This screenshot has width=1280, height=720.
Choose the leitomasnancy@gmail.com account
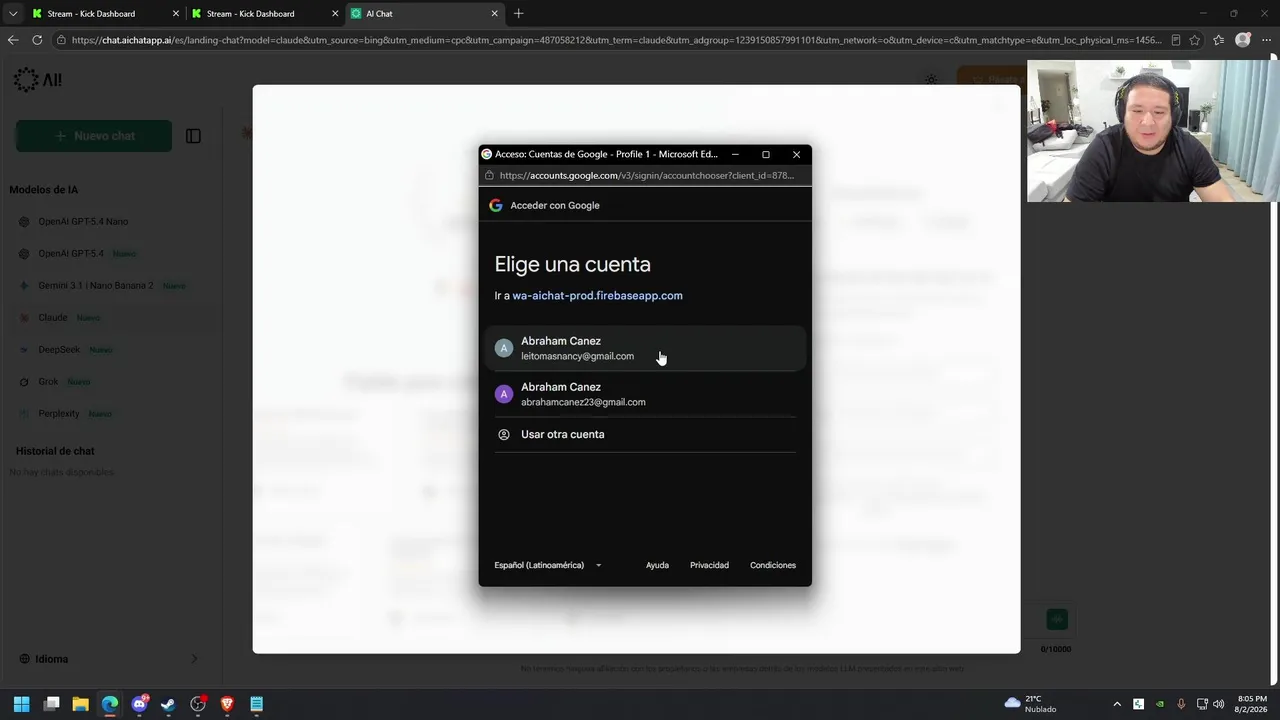[x=645, y=348]
